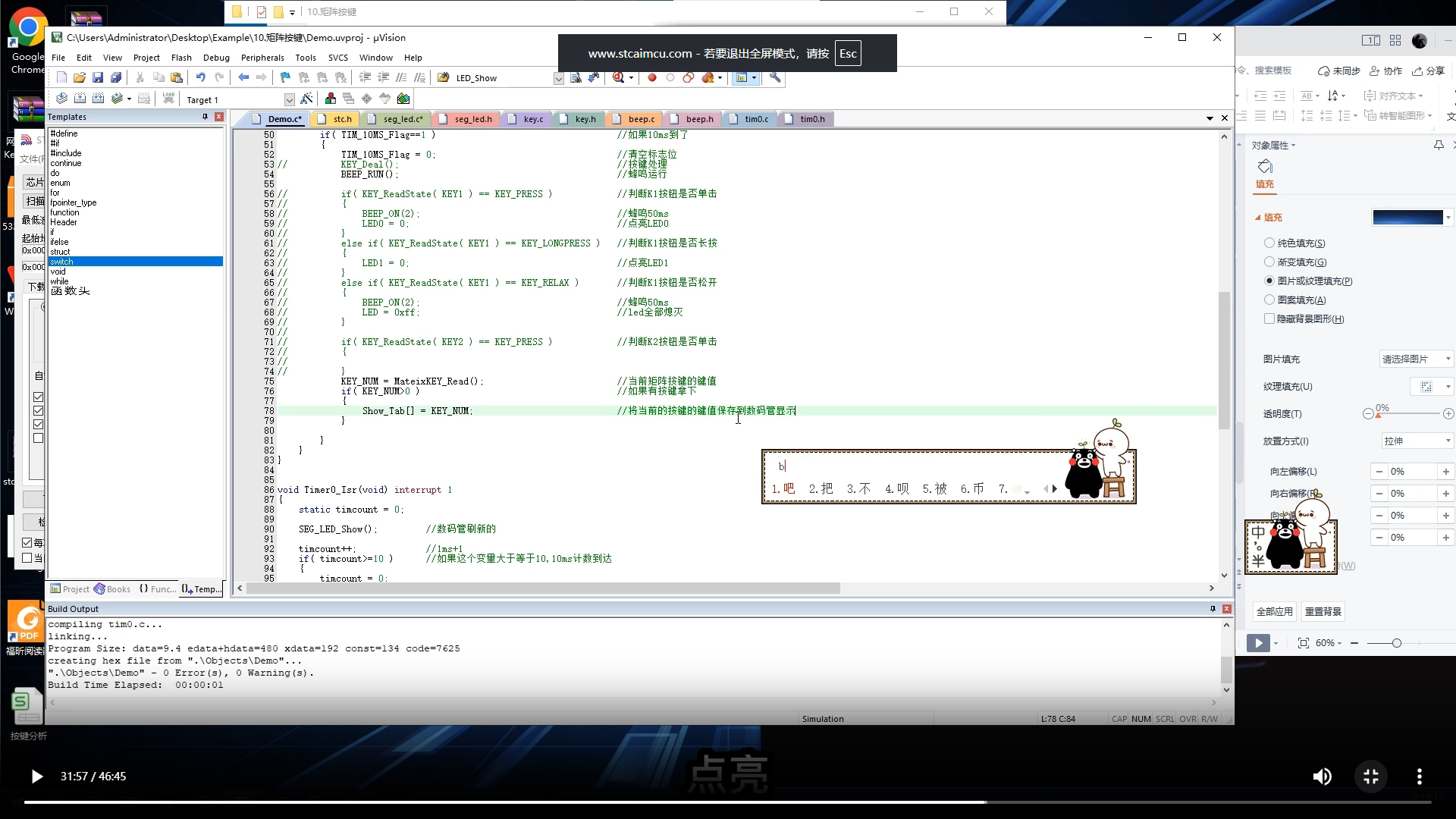Select pattern fill radio 图案填充
This screenshot has height=819, width=1456.
click(x=1269, y=300)
